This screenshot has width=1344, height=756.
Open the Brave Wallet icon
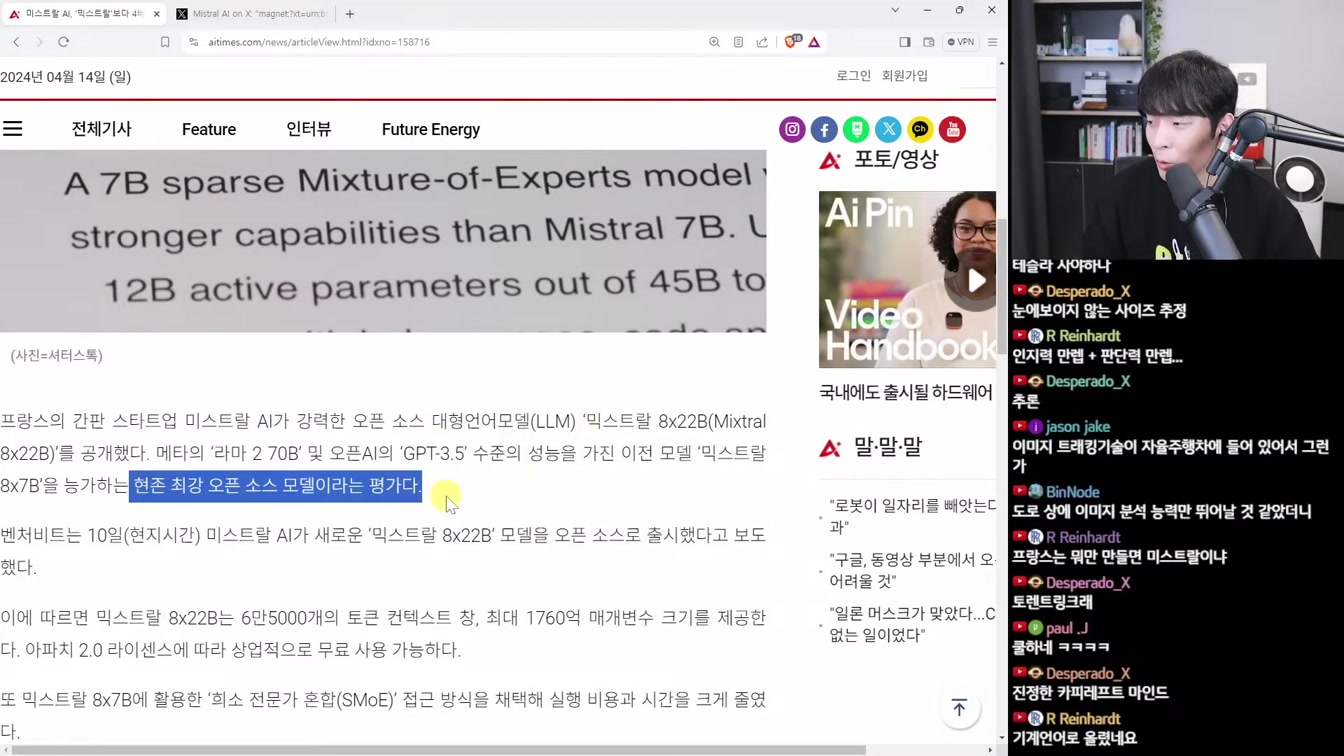pos(929,42)
